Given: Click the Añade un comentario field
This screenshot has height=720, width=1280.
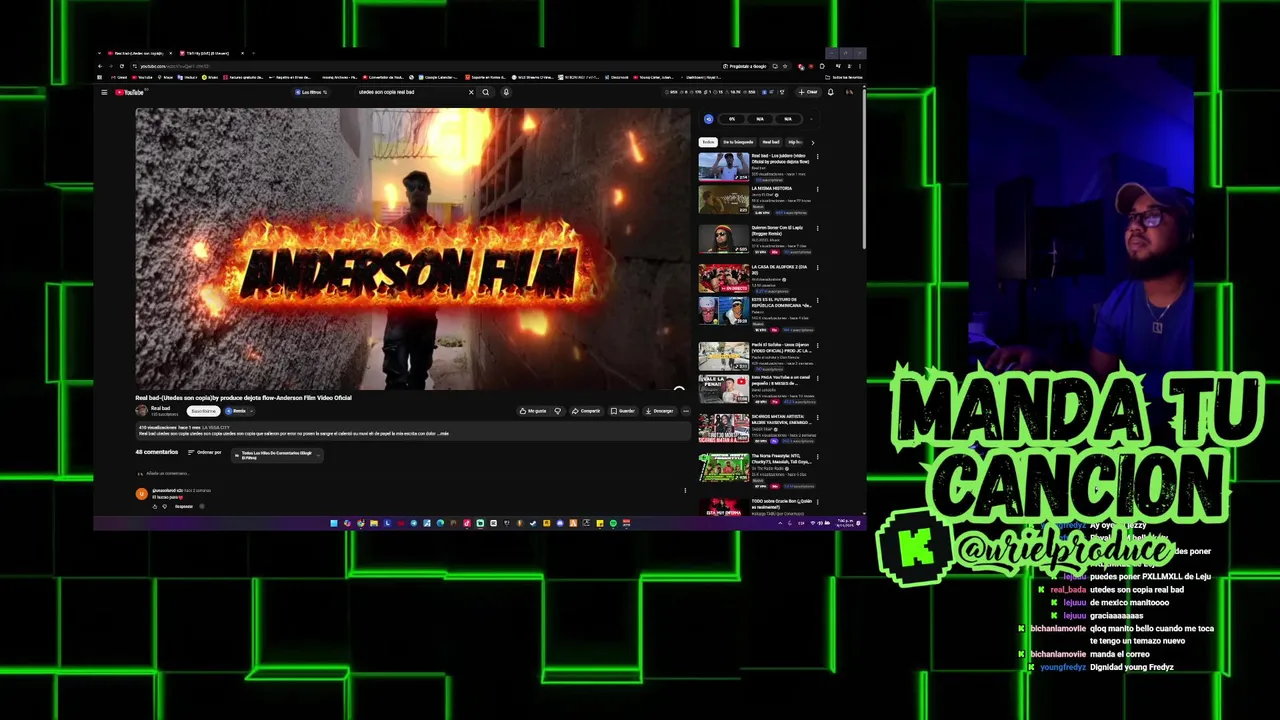Looking at the screenshot, I should click(168, 473).
